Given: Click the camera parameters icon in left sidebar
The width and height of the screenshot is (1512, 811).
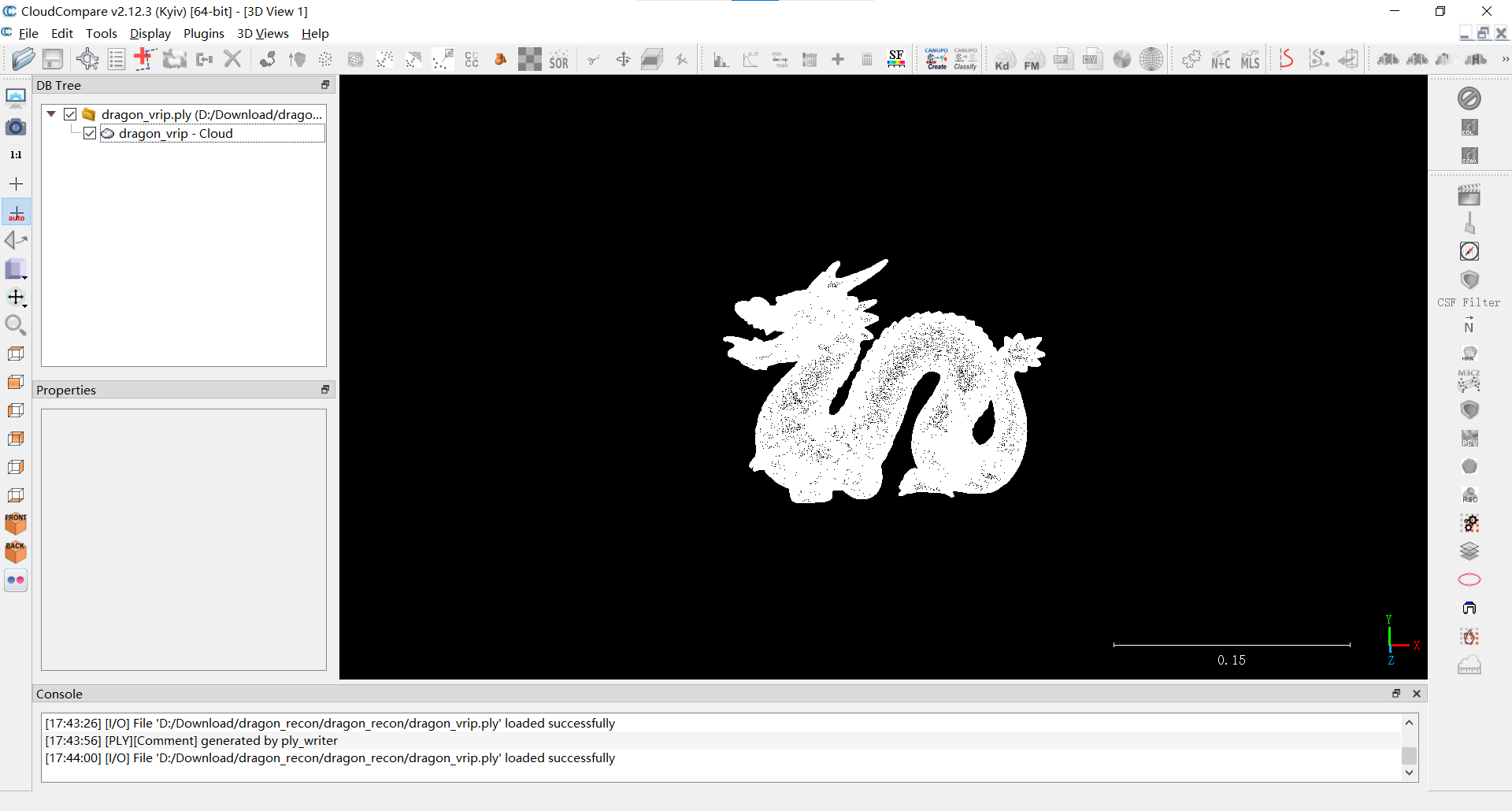Looking at the screenshot, I should pyautogui.click(x=16, y=127).
